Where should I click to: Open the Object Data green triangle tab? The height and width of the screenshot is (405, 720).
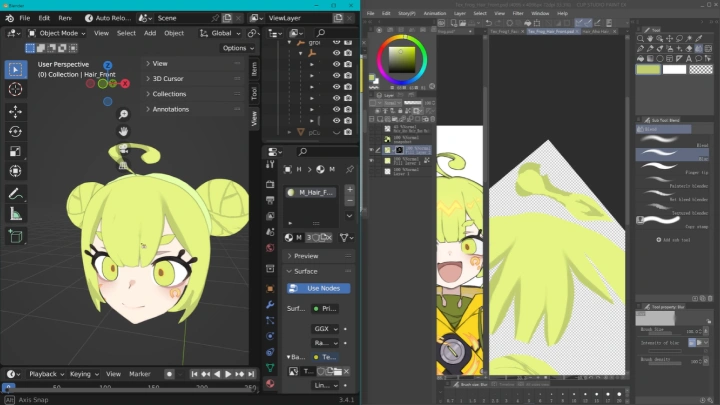pyautogui.click(x=270, y=367)
